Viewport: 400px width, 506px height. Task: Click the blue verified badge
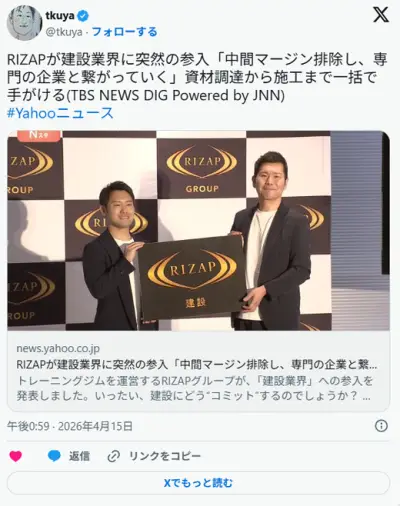(x=83, y=16)
